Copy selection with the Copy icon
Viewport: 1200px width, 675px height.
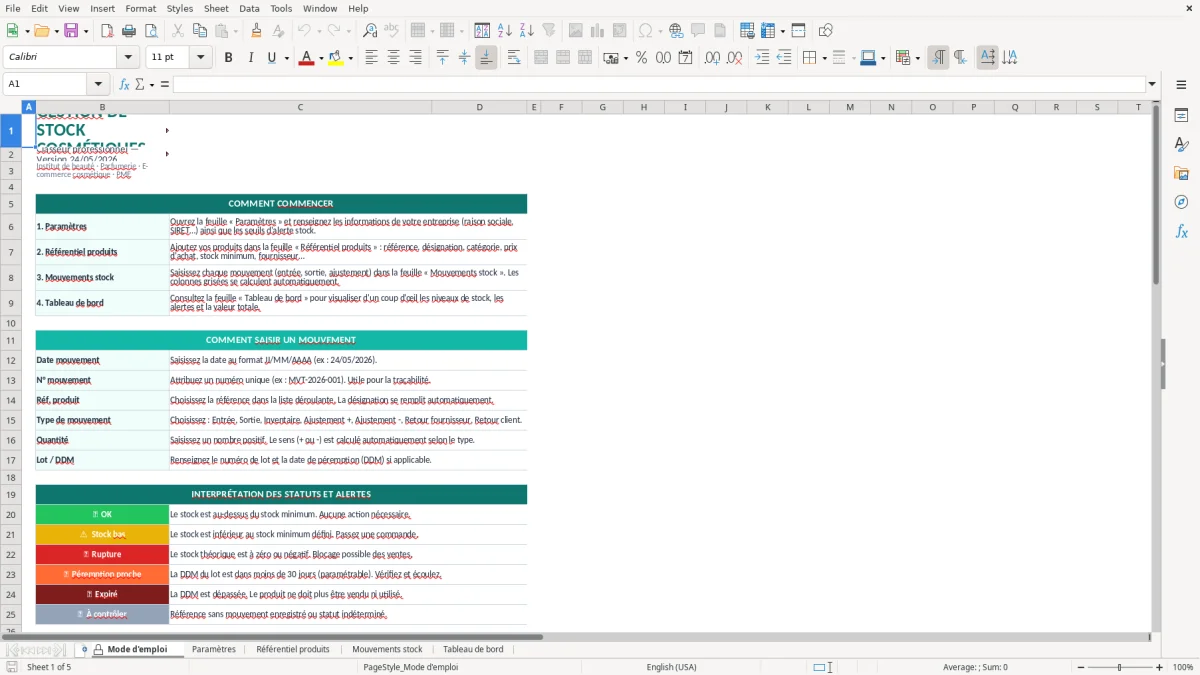tap(199, 31)
